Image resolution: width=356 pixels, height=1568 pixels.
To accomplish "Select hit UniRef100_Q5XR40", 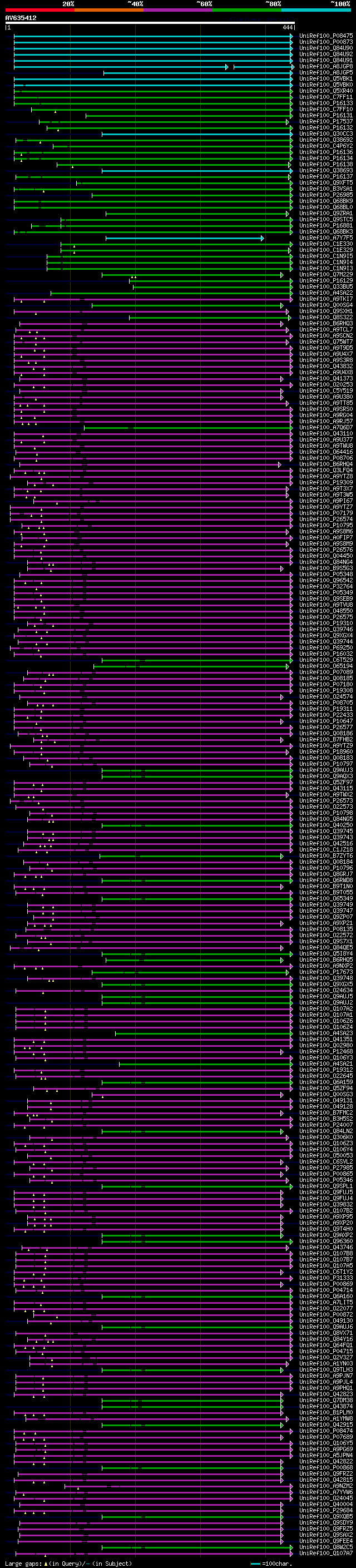I will point(326,91).
